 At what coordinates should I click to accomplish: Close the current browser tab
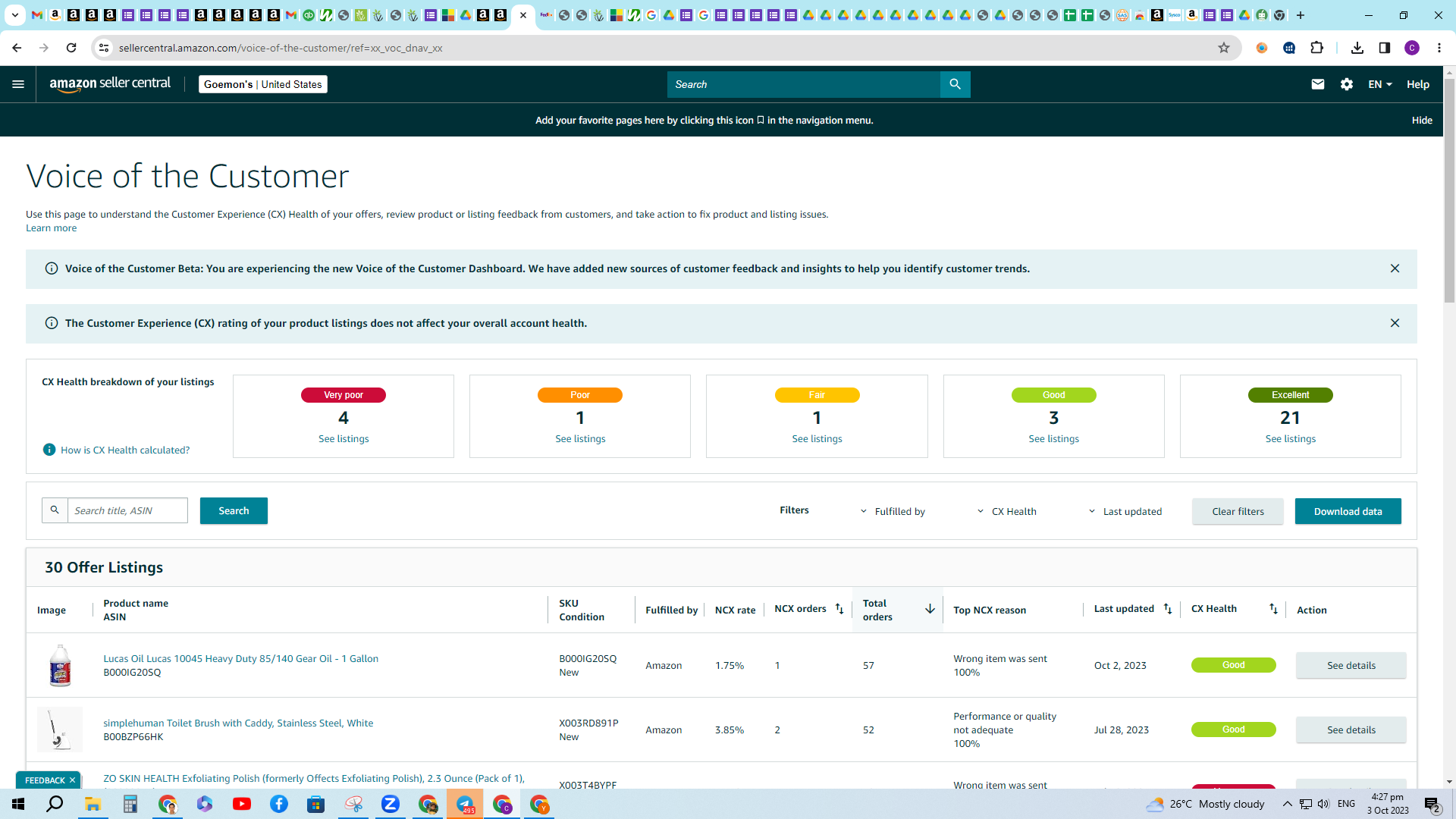523,15
